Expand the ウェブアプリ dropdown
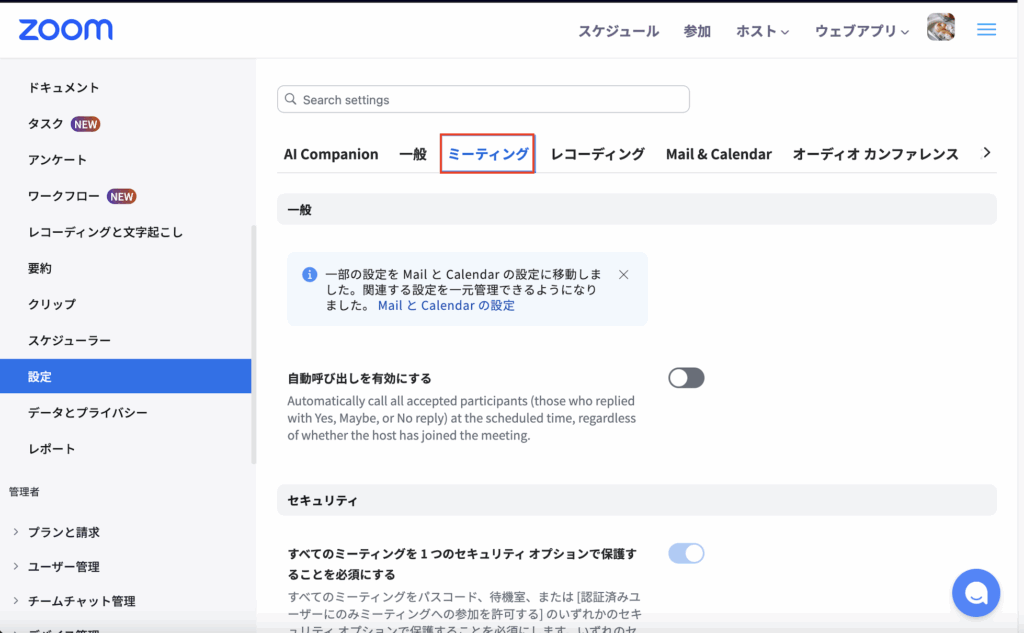Screen dimensions: 1024x633 click(861, 31)
